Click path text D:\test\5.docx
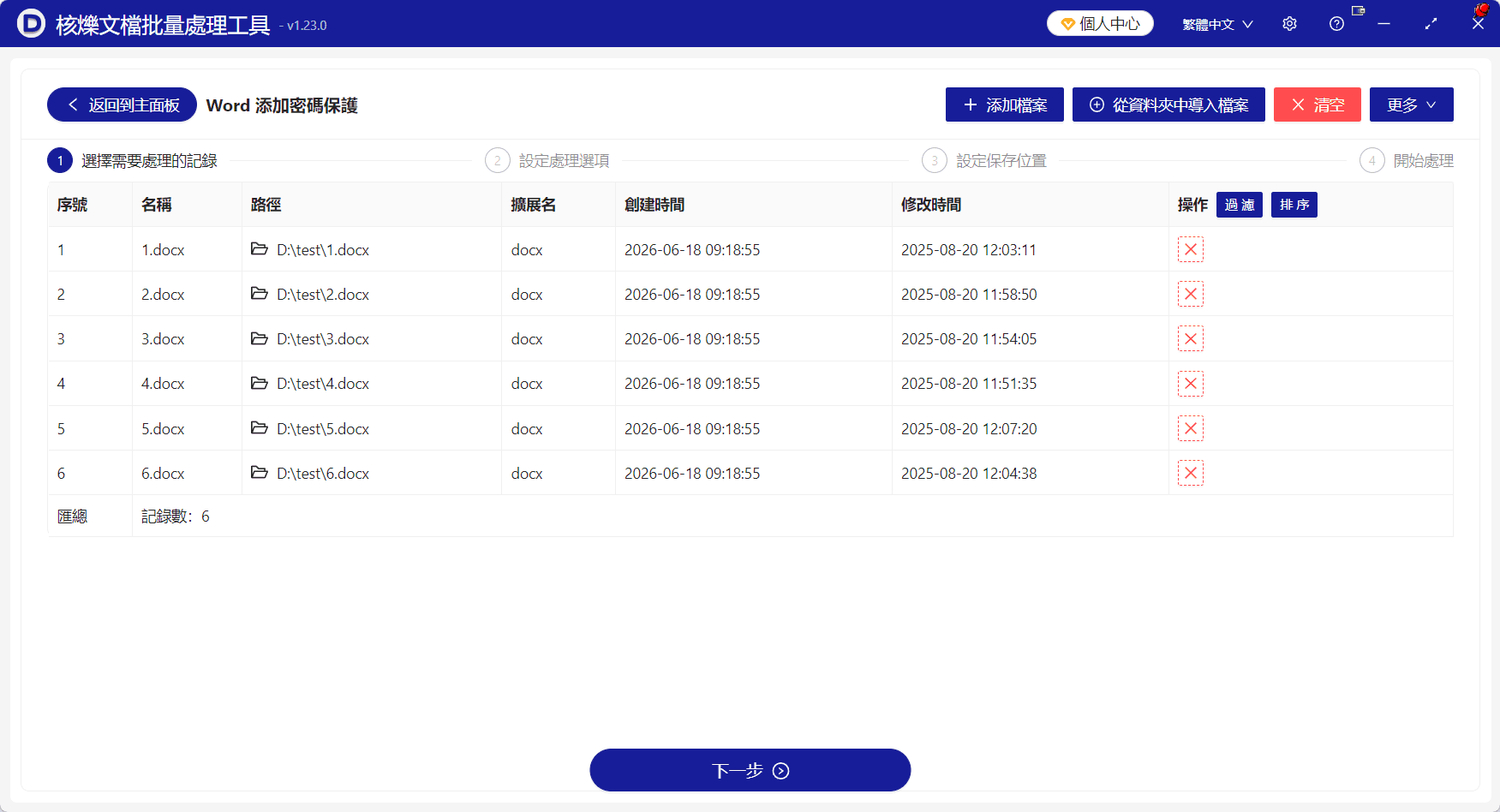 click(x=323, y=428)
